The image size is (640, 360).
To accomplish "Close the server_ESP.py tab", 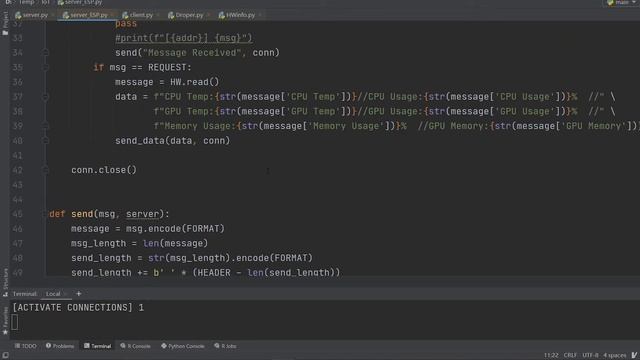I will click(112, 15).
